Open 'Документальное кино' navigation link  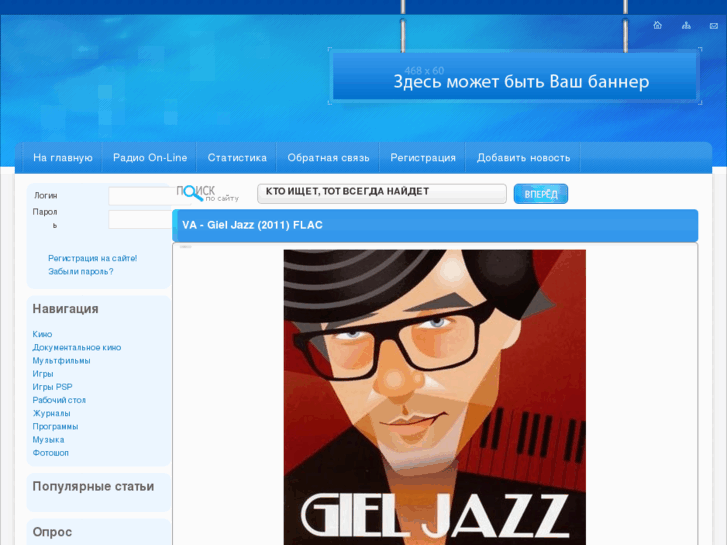tap(77, 347)
